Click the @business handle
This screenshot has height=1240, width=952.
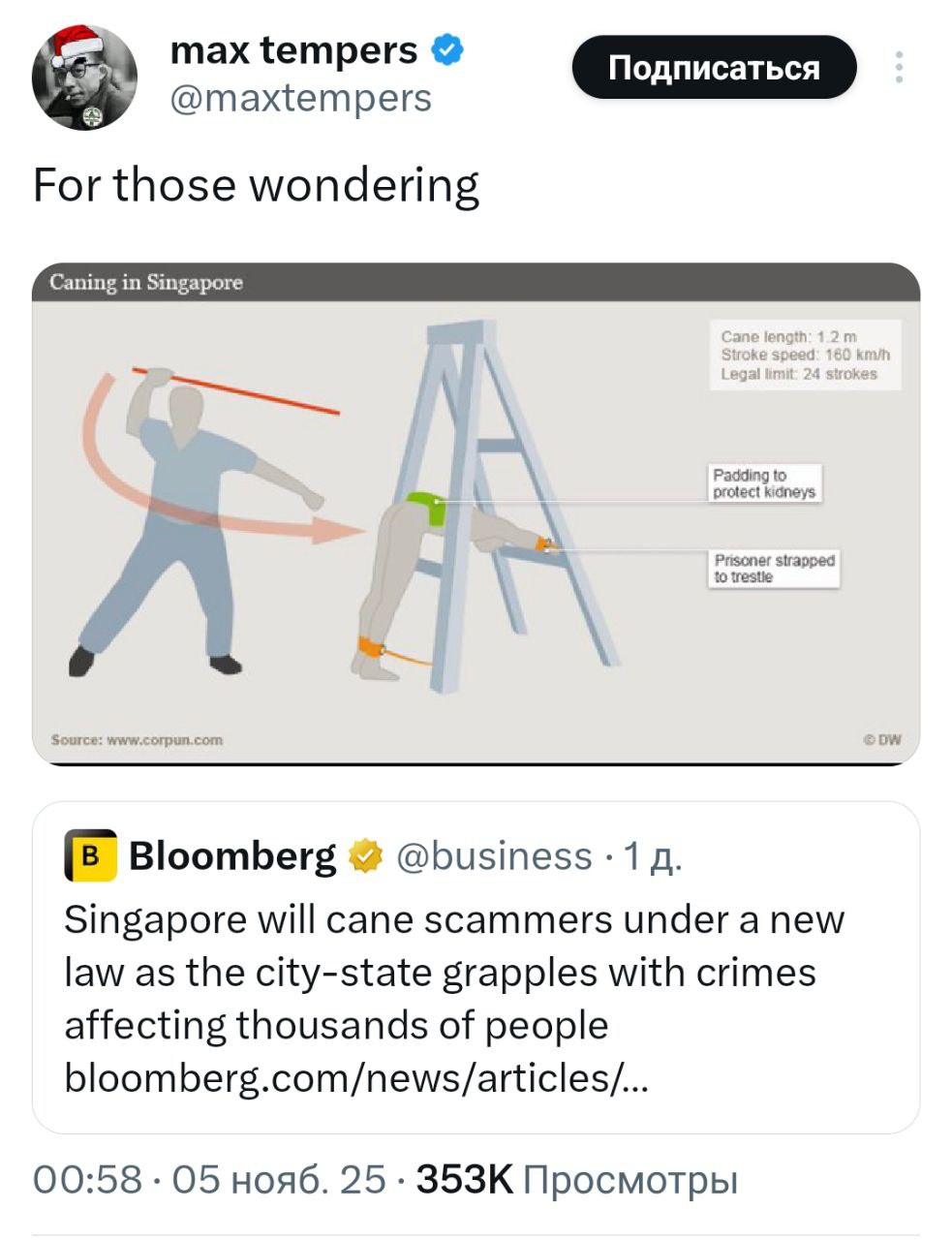(x=494, y=856)
